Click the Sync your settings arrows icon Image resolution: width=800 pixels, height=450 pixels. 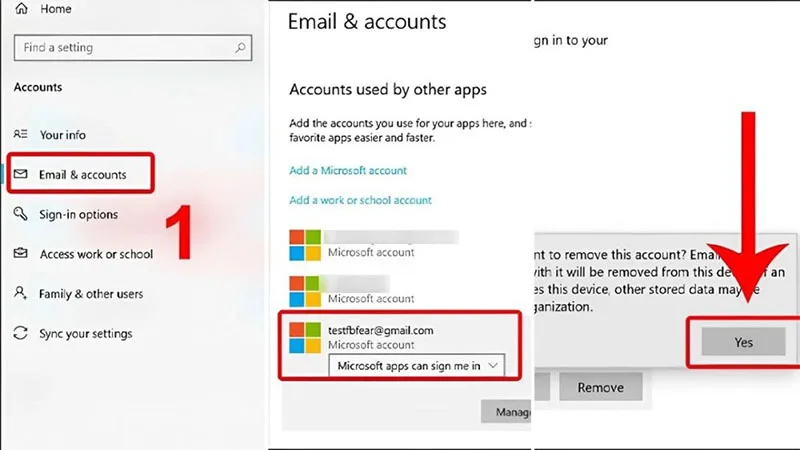pos(20,333)
